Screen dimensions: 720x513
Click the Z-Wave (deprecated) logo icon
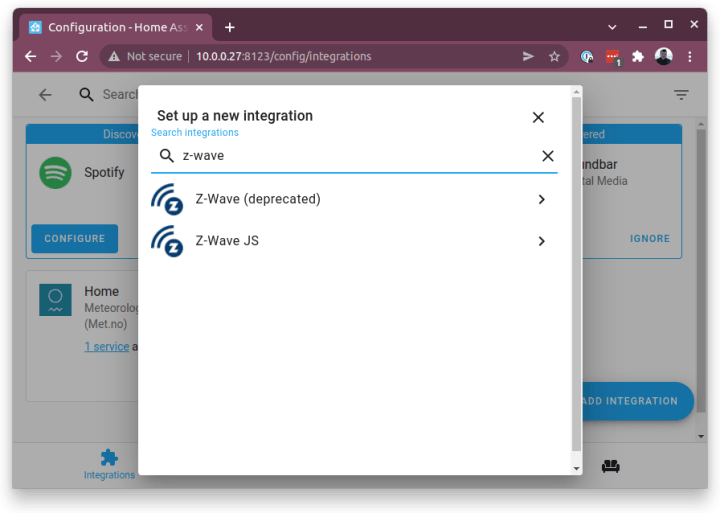(x=167, y=199)
